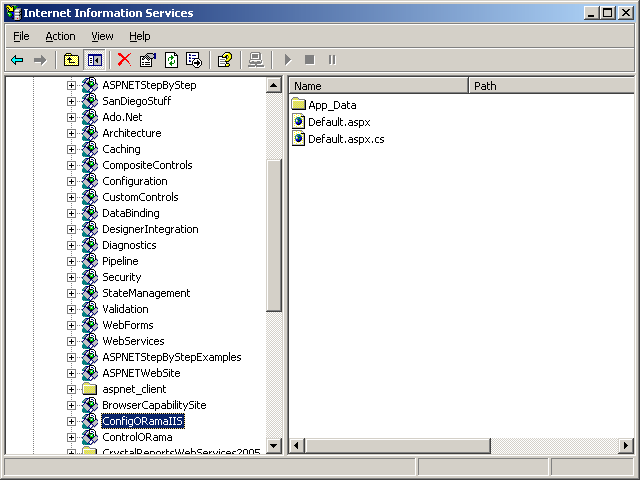Sort list by Name column header
Screen dimensions: 640x480
(x=378, y=86)
